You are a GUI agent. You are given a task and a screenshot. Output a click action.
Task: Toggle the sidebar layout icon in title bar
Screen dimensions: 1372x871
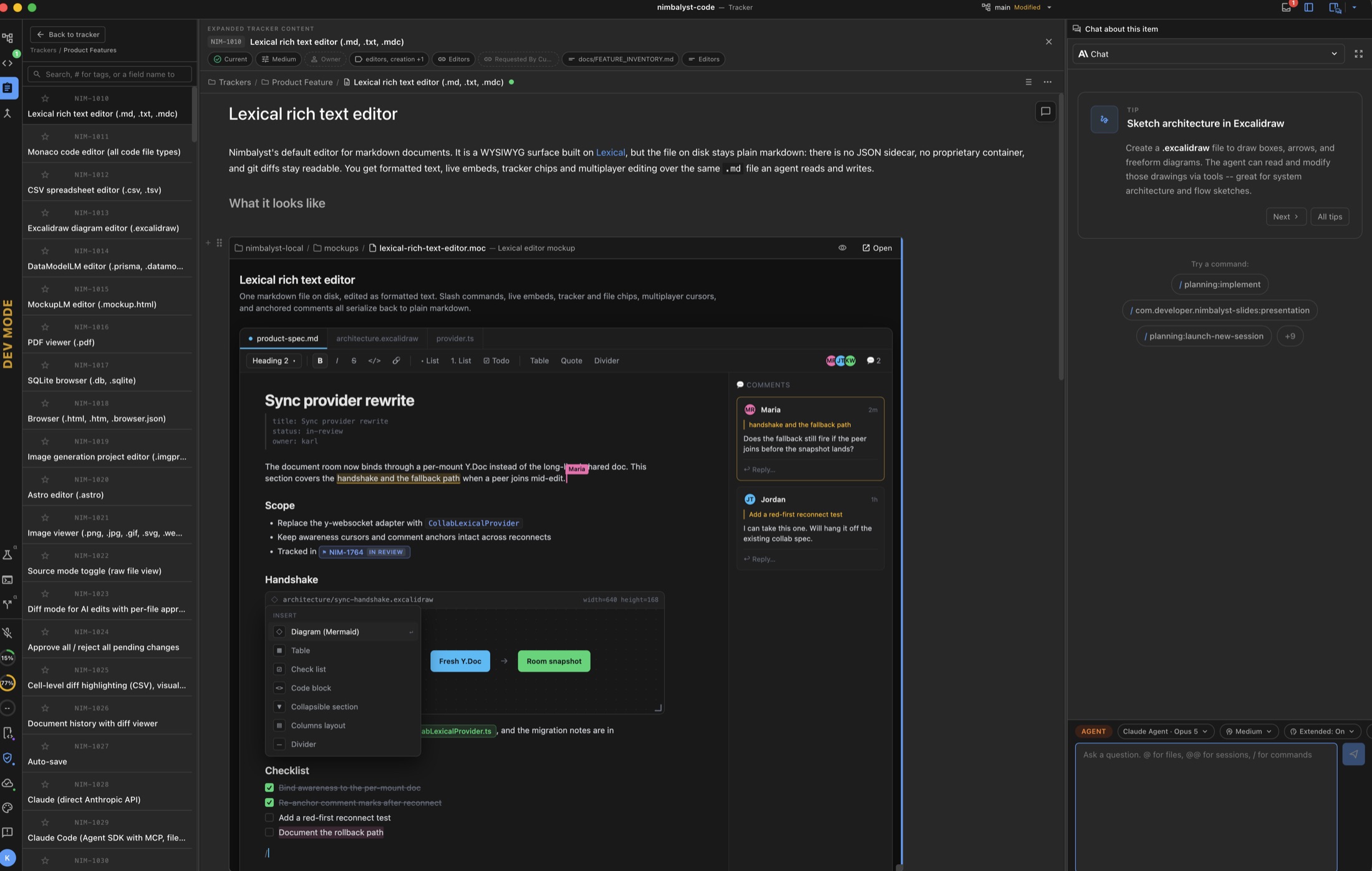(x=1308, y=7)
